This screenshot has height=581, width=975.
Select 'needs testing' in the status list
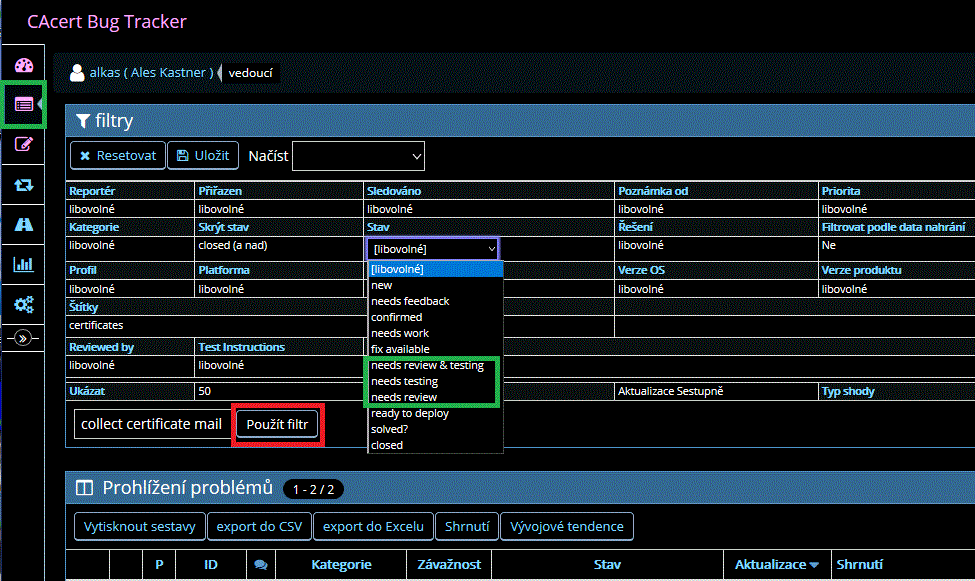[405, 381]
